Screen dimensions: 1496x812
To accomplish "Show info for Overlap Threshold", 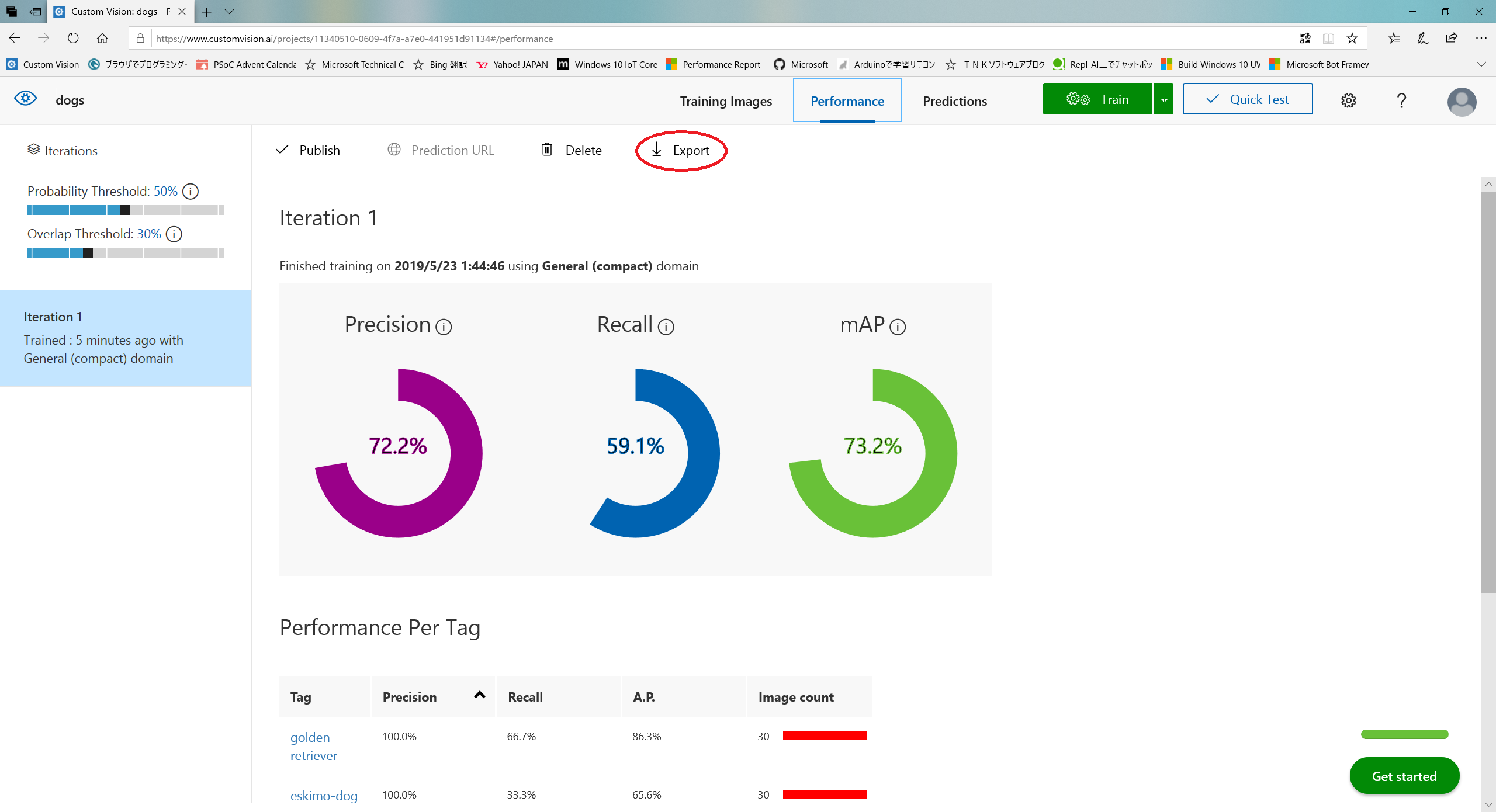I will (x=174, y=234).
